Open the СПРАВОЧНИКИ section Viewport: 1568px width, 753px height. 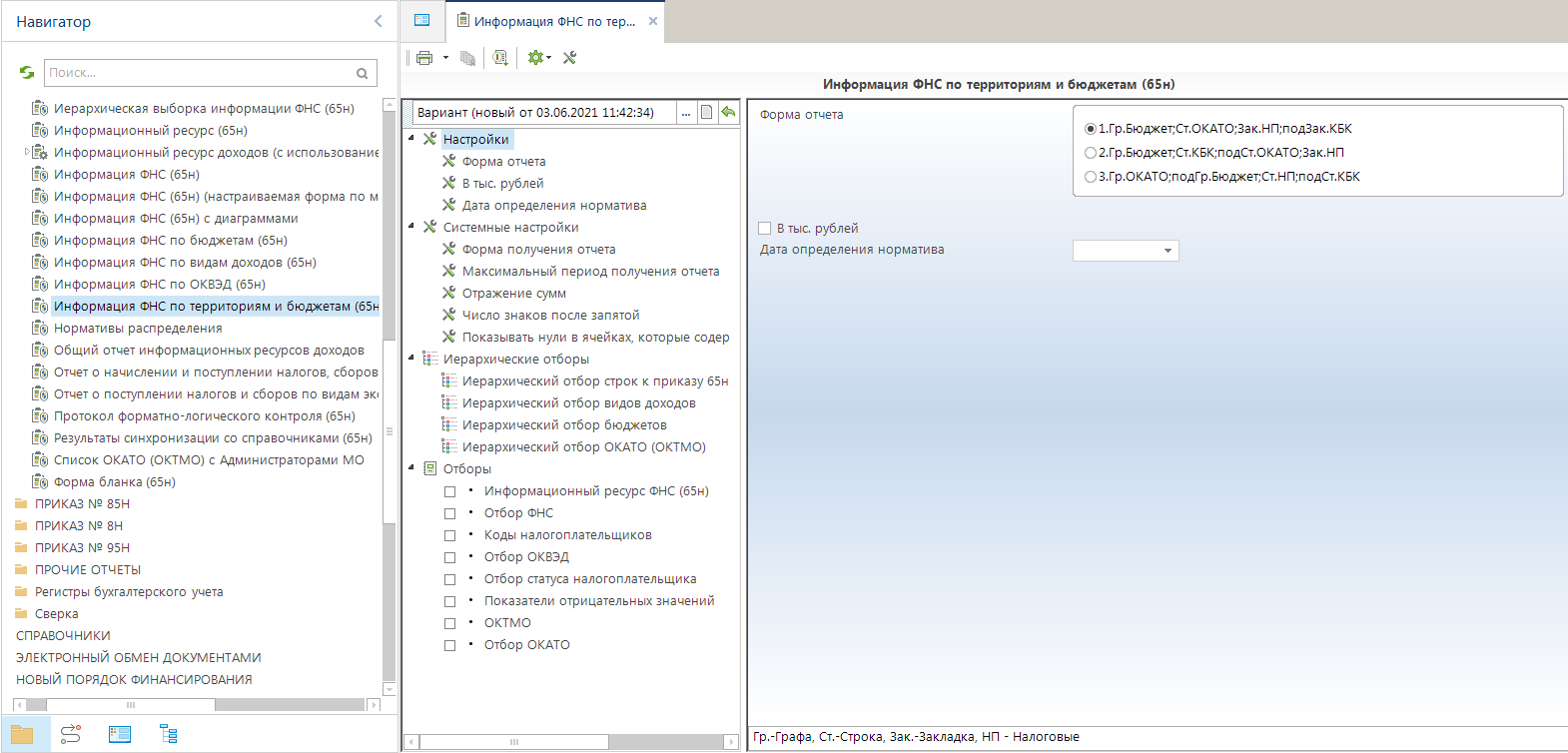(x=63, y=636)
